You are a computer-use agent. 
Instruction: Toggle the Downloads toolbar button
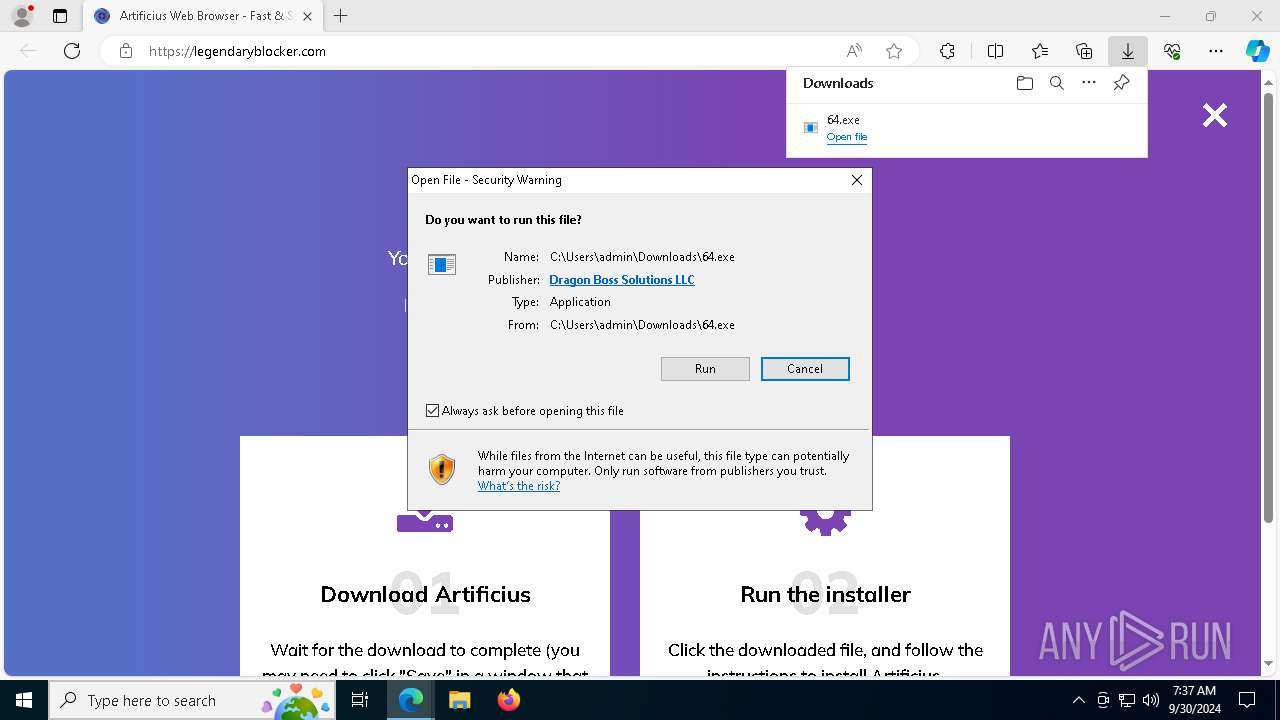click(1127, 51)
